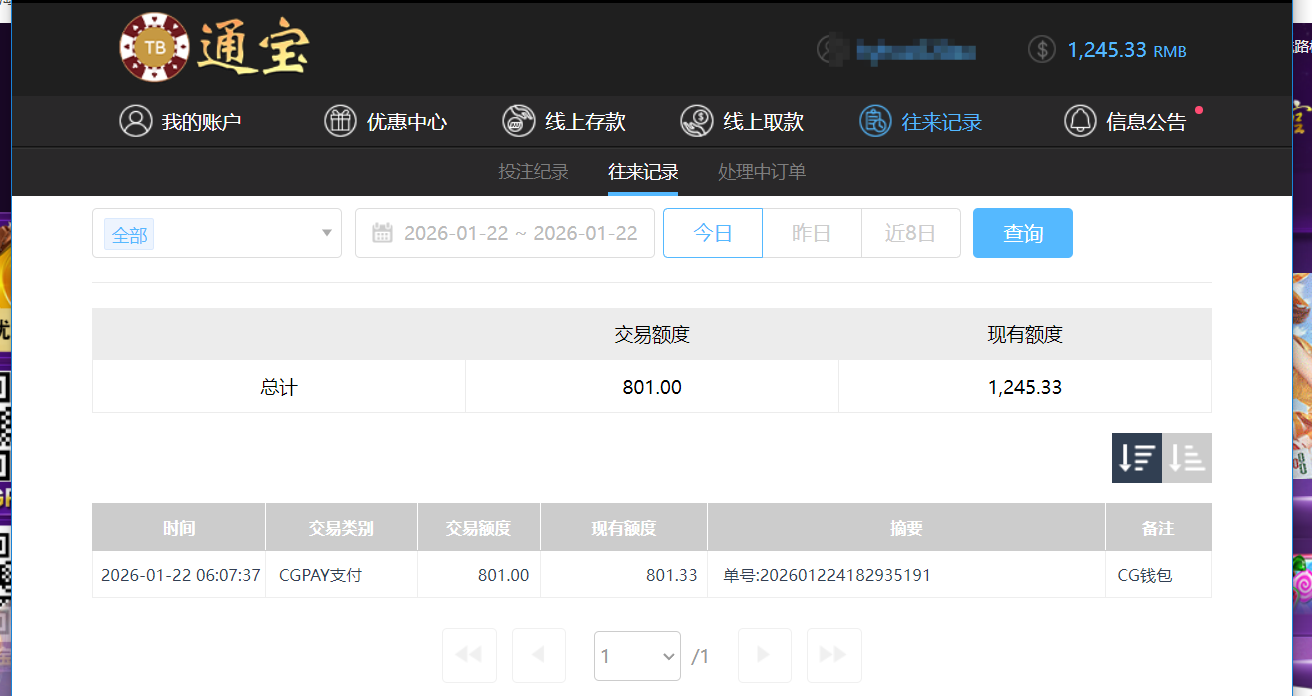This screenshot has height=696, width=1312.
Task: Open the 优惠中心 gift icon
Action: click(340, 121)
